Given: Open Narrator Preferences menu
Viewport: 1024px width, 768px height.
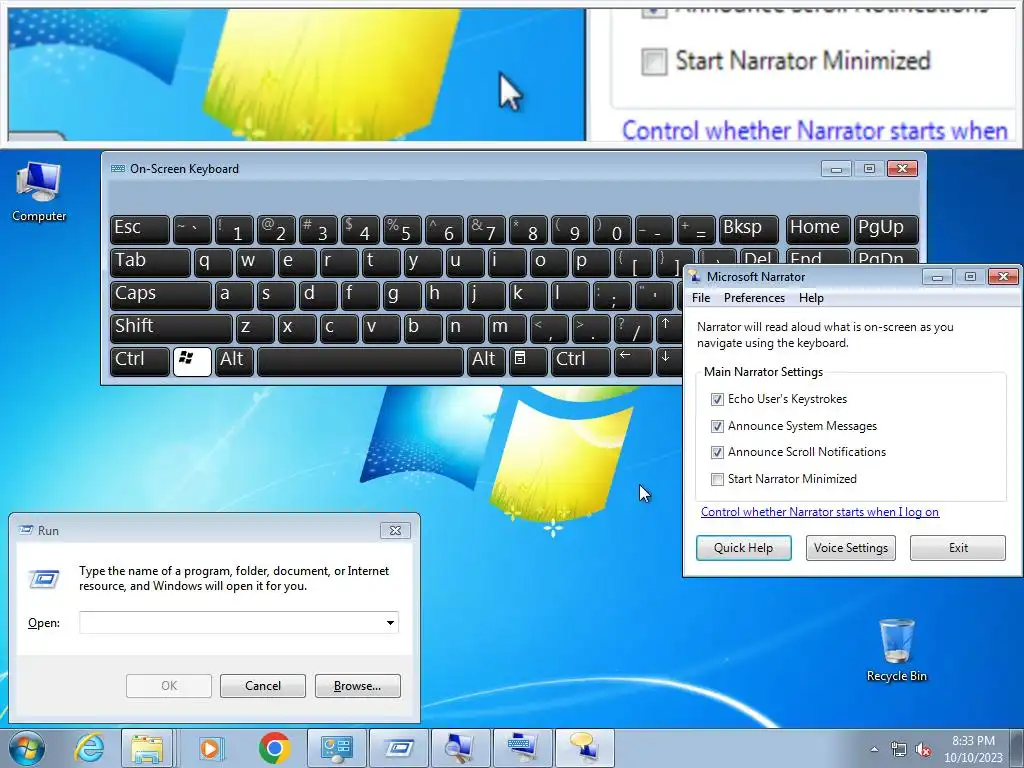Looking at the screenshot, I should pos(754,298).
